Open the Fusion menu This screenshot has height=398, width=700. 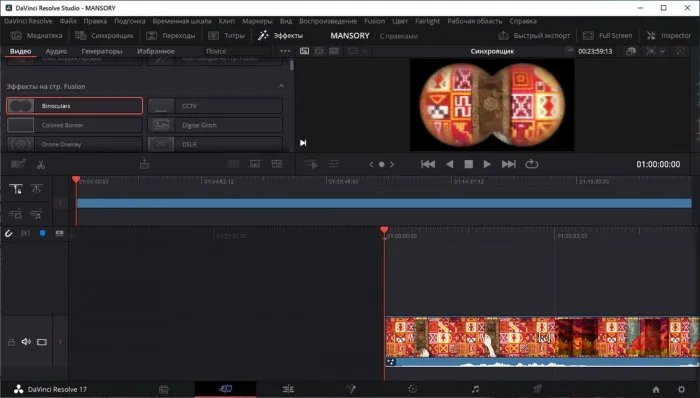tap(374, 21)
